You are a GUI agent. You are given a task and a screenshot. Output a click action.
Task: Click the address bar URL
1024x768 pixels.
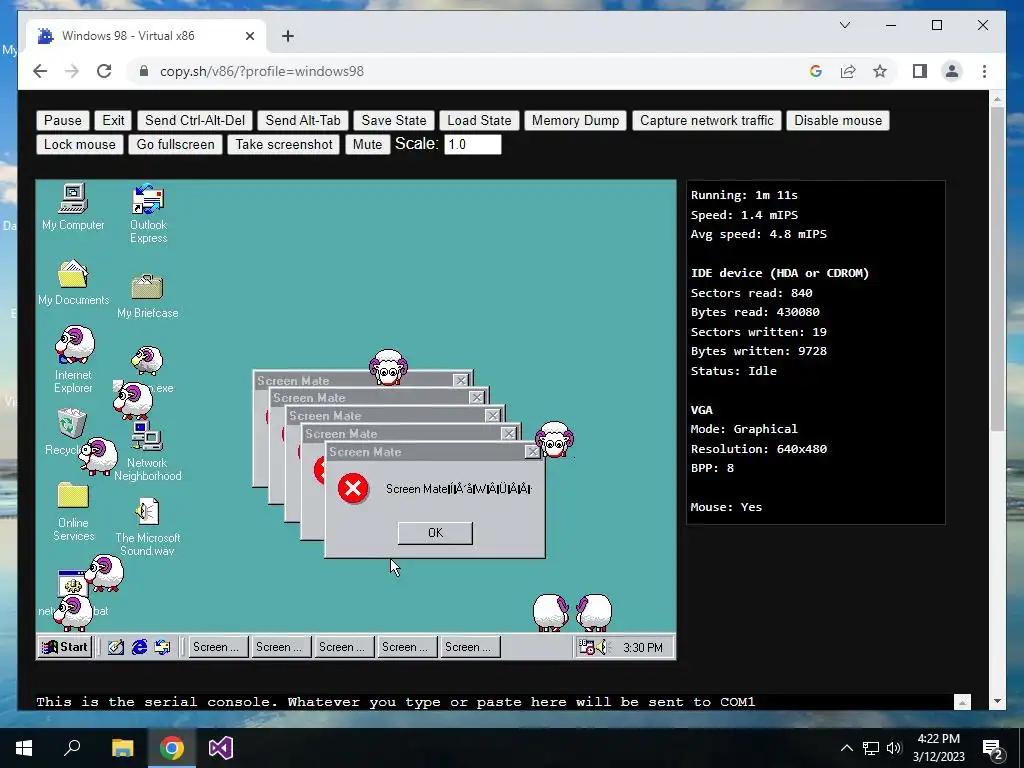(x=262, y=71)
